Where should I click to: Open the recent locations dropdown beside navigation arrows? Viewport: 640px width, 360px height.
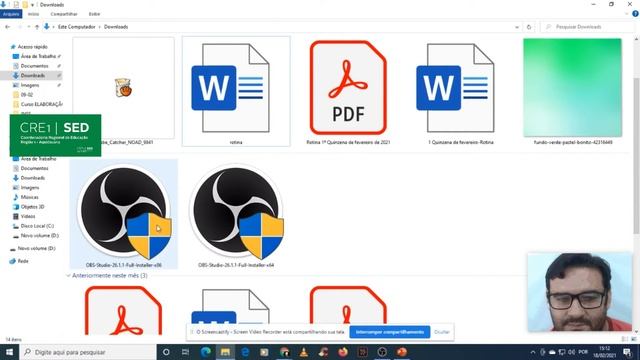[29, 27]
